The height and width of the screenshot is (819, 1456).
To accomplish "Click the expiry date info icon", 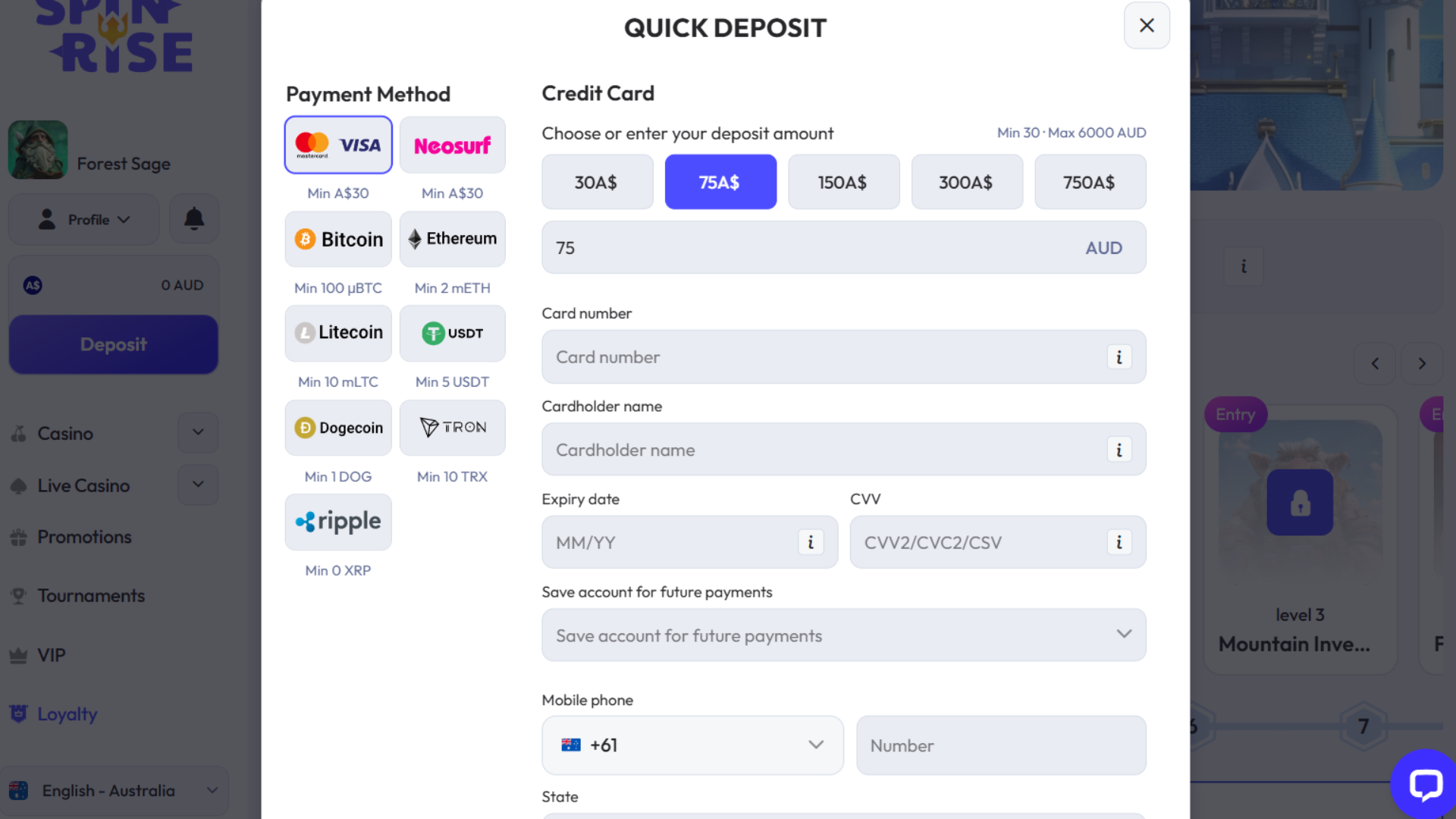I will (811, 543).
